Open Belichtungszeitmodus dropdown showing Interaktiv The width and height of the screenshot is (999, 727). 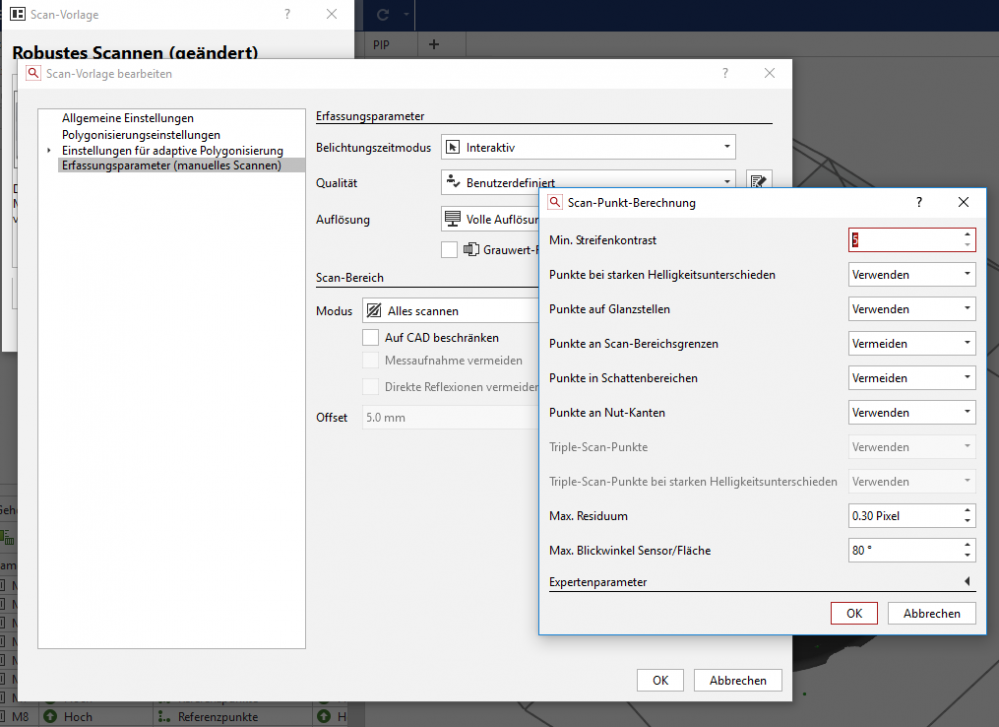(588, 147)
